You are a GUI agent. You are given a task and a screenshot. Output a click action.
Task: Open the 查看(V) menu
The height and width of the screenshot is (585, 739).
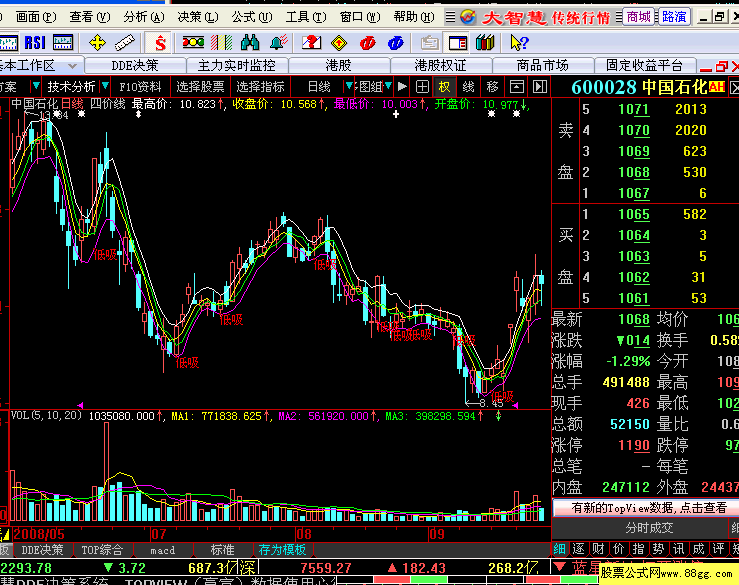90,17
